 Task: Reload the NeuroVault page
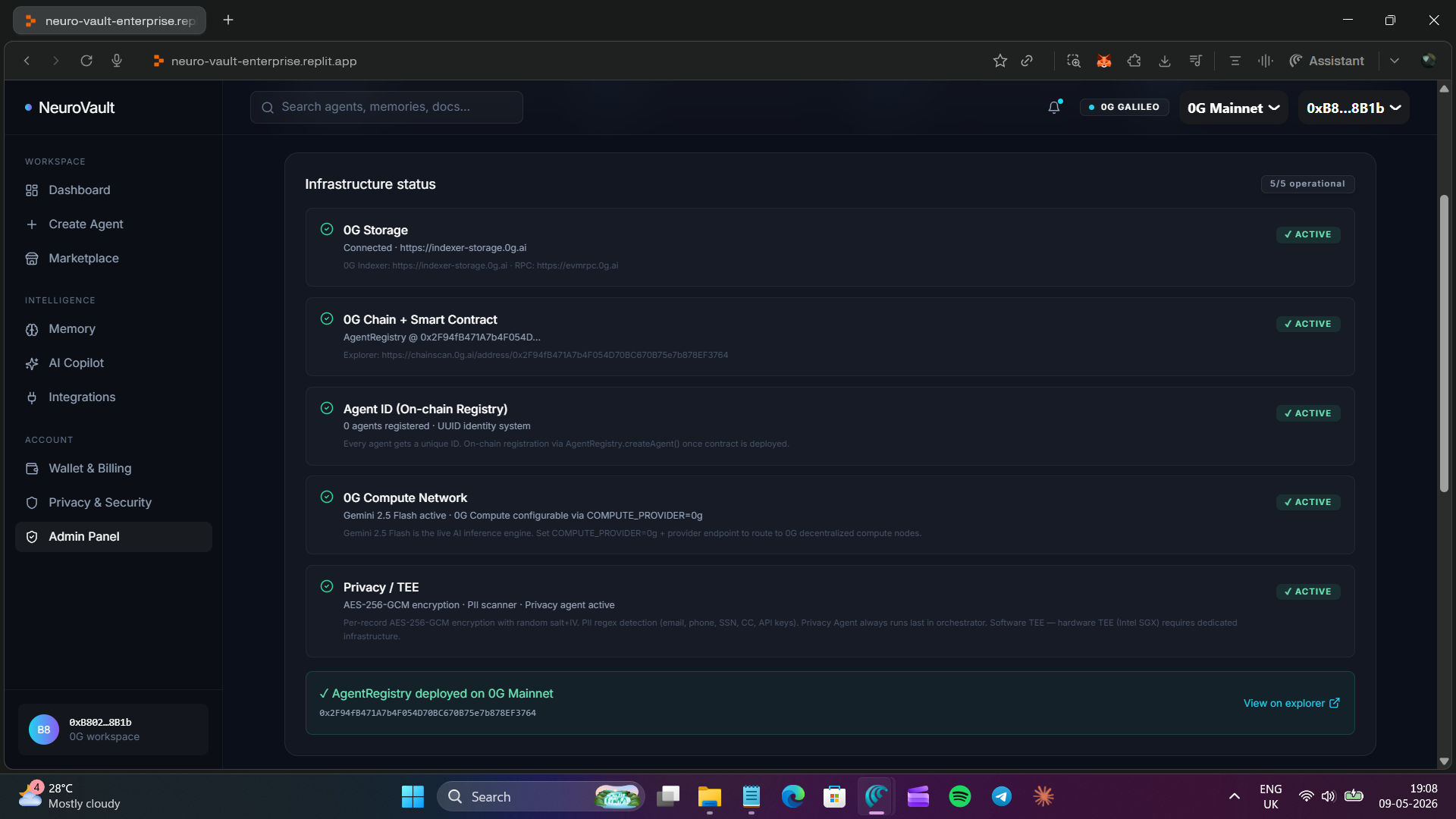pyautogui.click(x=86, y=61)
